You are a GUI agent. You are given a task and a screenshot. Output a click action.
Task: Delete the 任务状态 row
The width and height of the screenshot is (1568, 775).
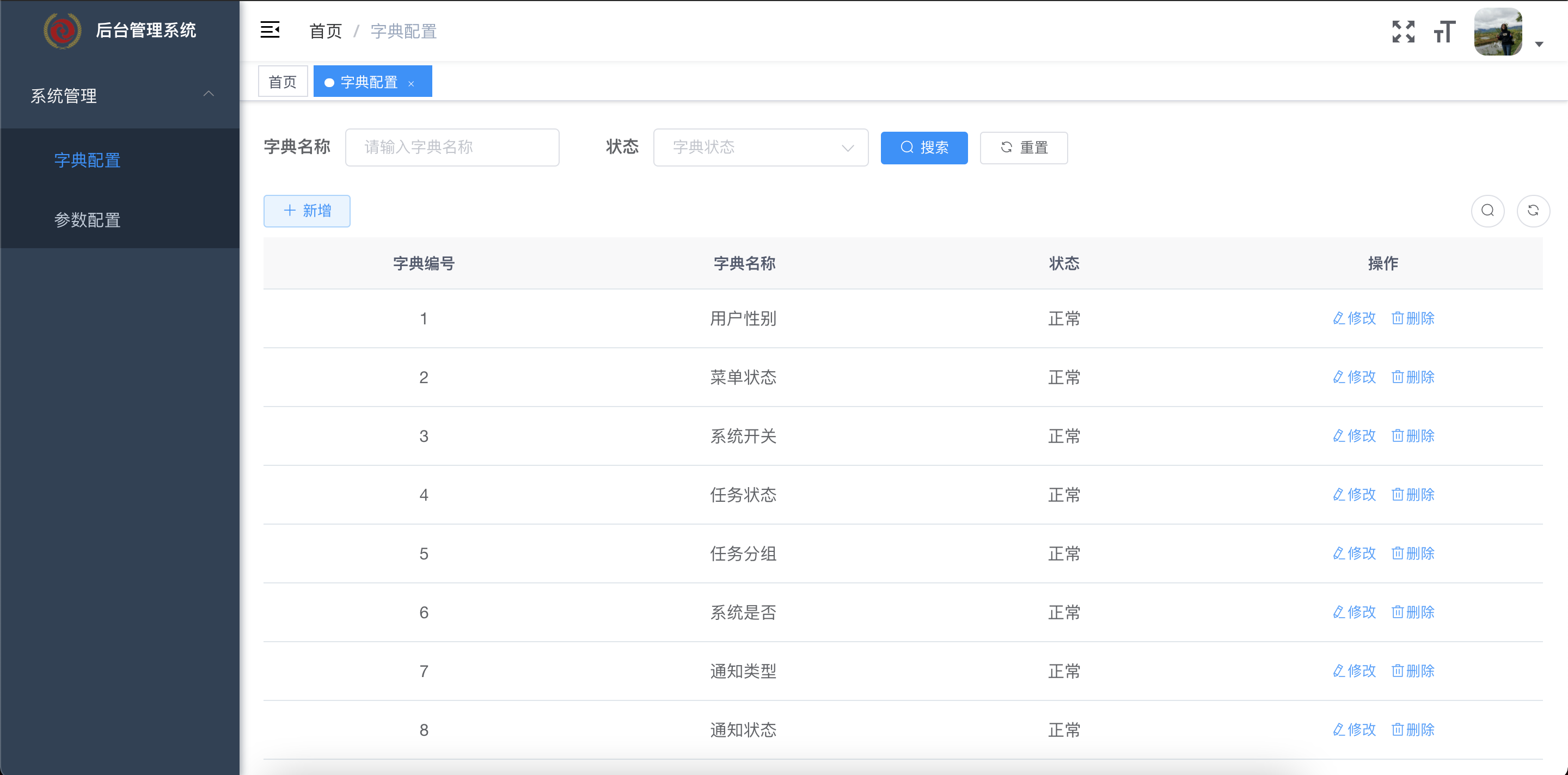point(1413,495)
